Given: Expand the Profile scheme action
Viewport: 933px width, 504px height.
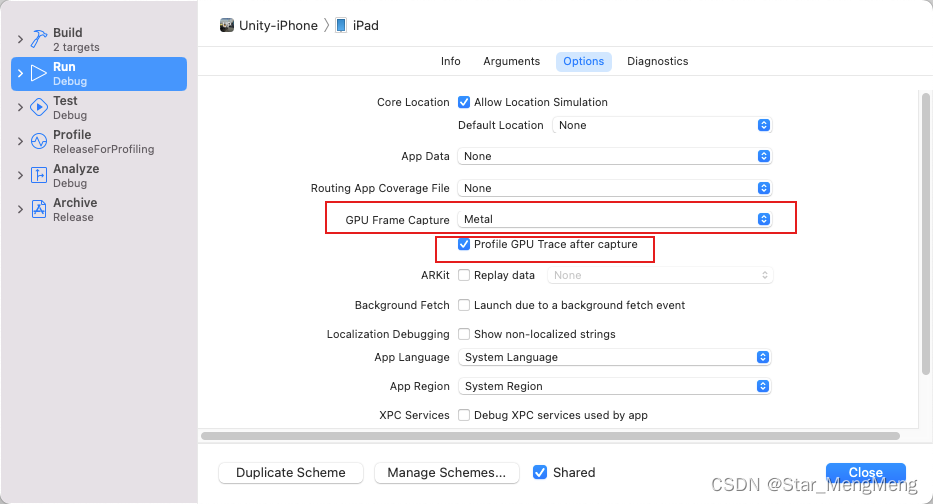Looking at the screenshot, I should click(x=20, y=141).
